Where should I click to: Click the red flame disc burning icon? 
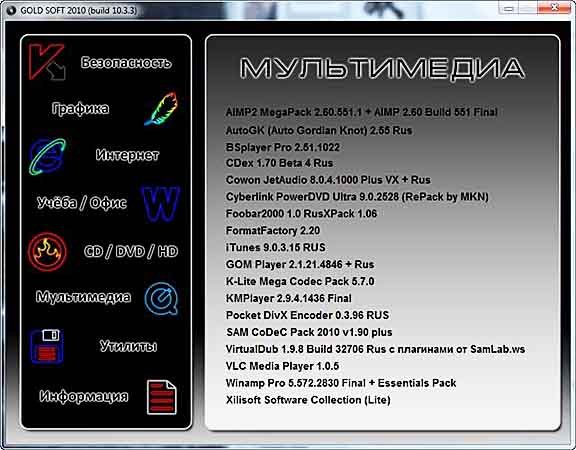(x=47, y=252)
